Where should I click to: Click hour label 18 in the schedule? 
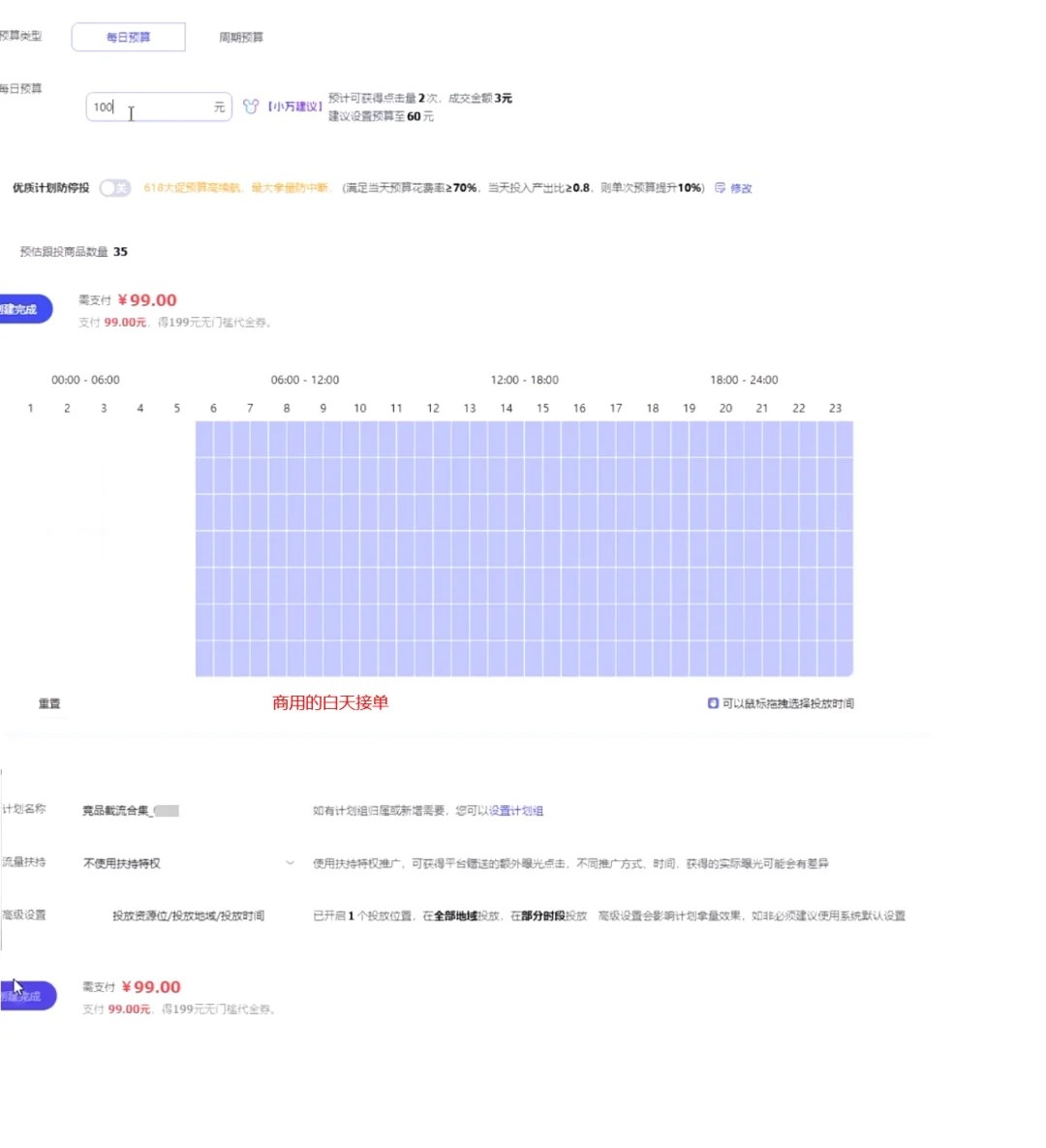pos(652,409)
